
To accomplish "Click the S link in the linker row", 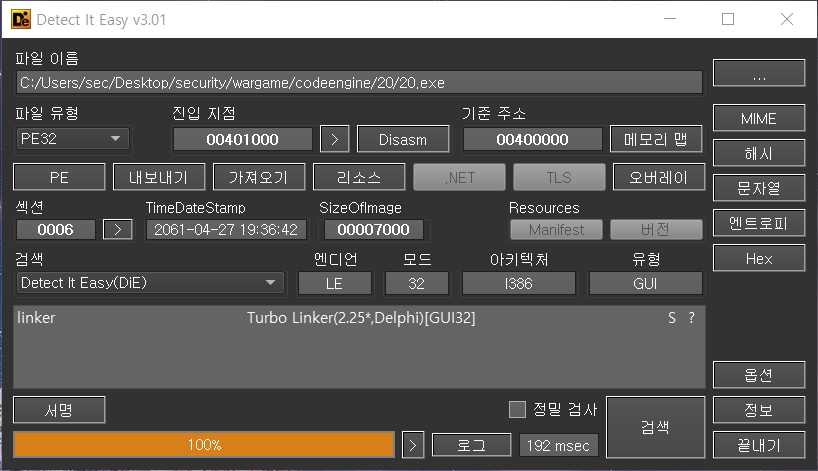I will [672, 318].
